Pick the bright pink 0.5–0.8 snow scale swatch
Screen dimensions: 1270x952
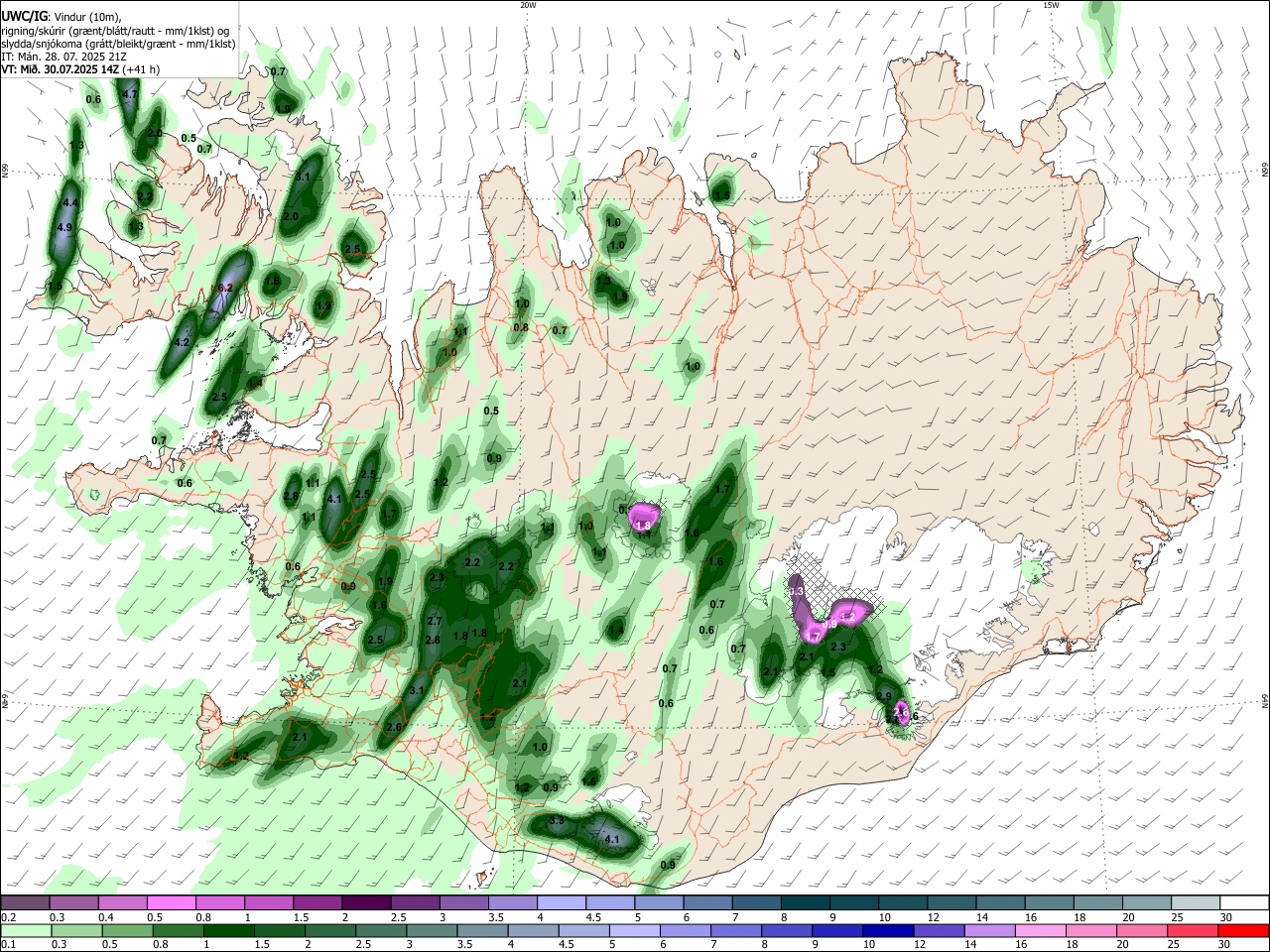(171, 903)
